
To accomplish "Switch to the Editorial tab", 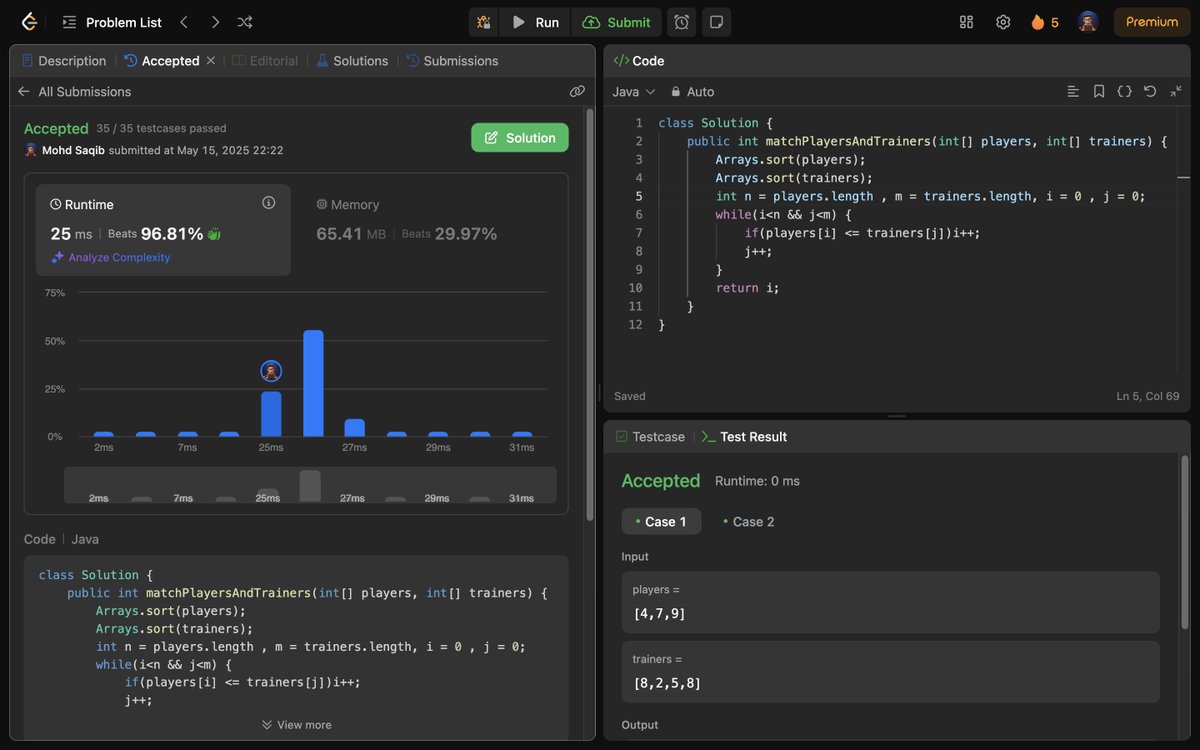I will tap(265, 61).
